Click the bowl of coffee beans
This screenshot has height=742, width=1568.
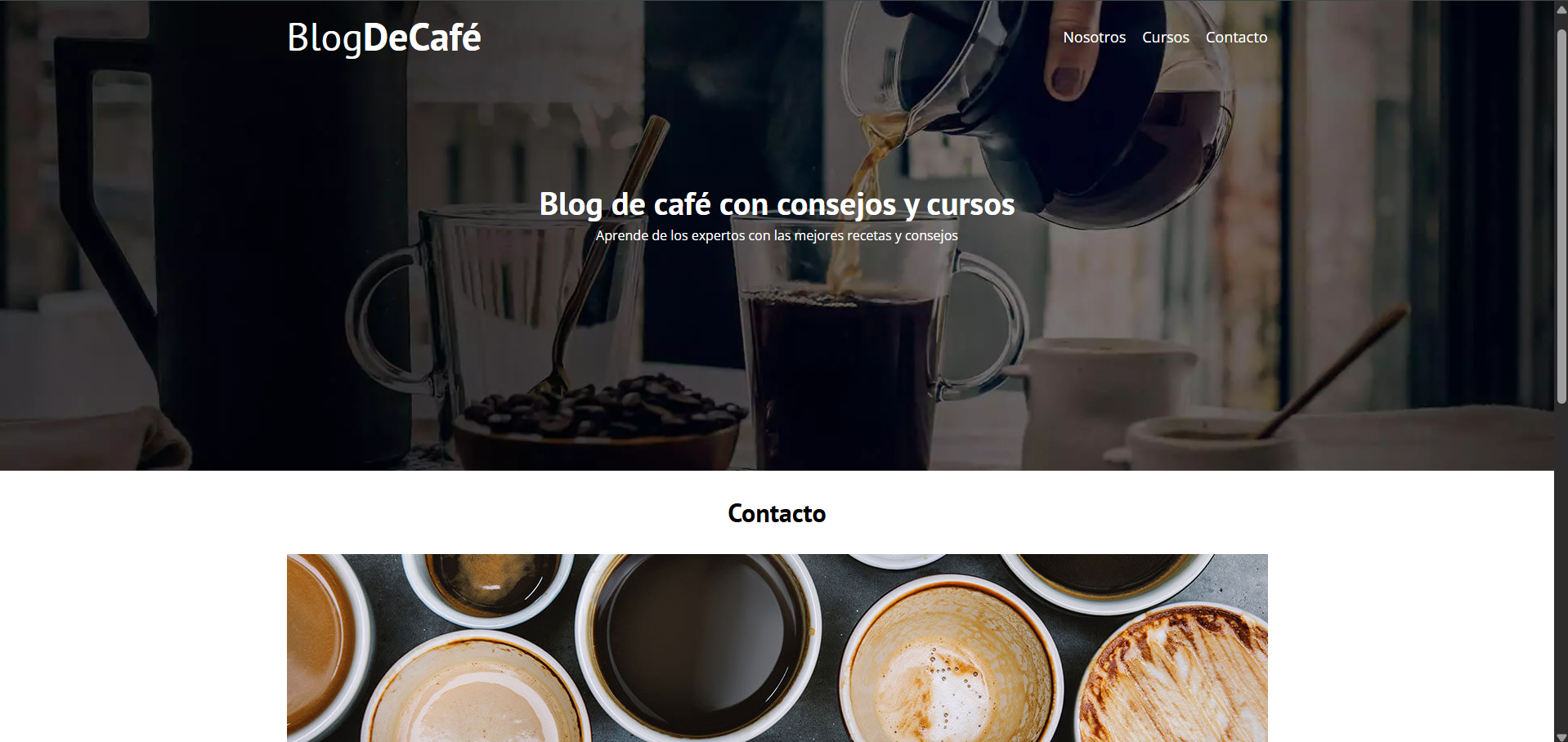(595, 422)
